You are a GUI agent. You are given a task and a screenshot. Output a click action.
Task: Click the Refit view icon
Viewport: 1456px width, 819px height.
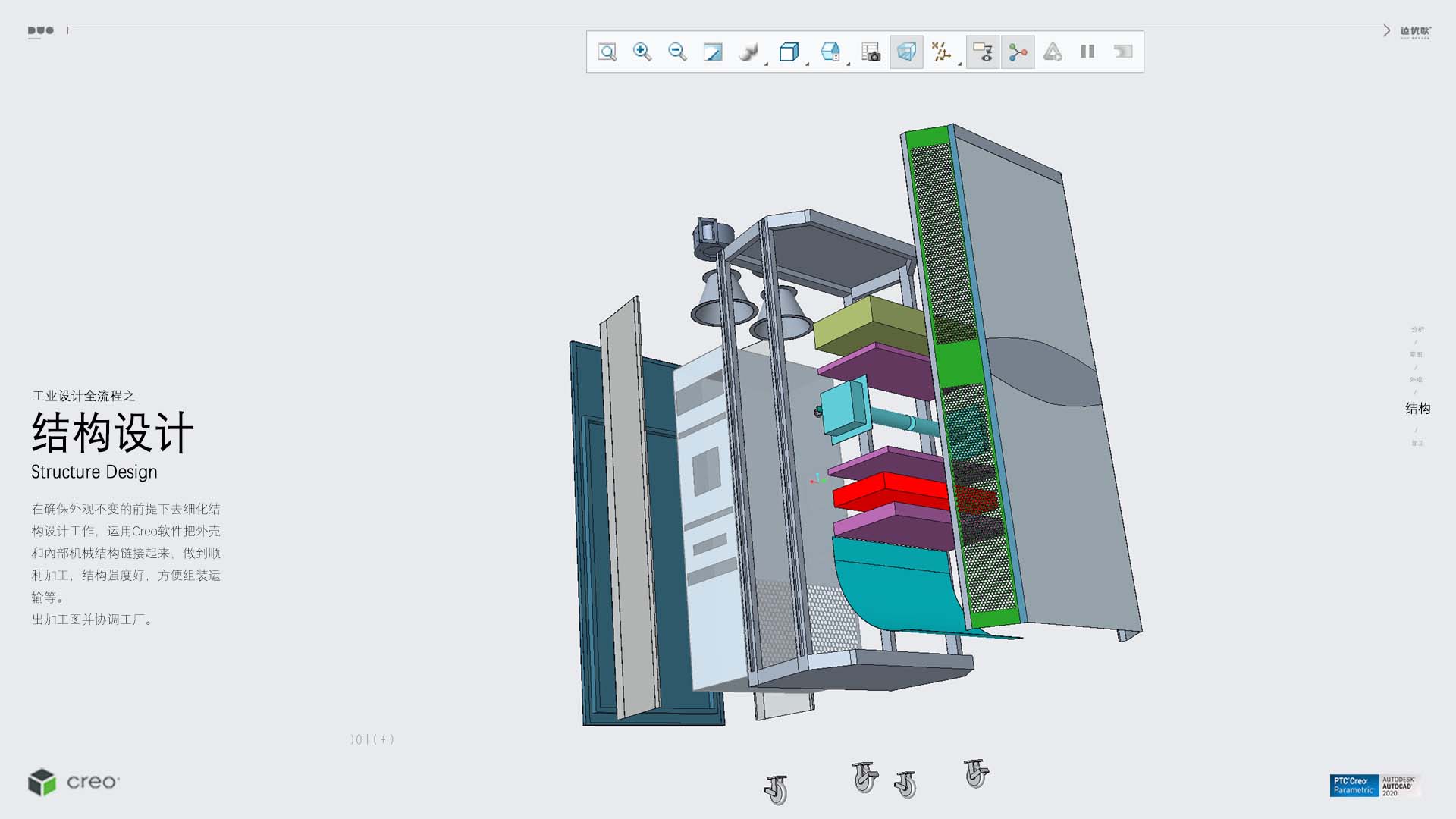point(607,52)
